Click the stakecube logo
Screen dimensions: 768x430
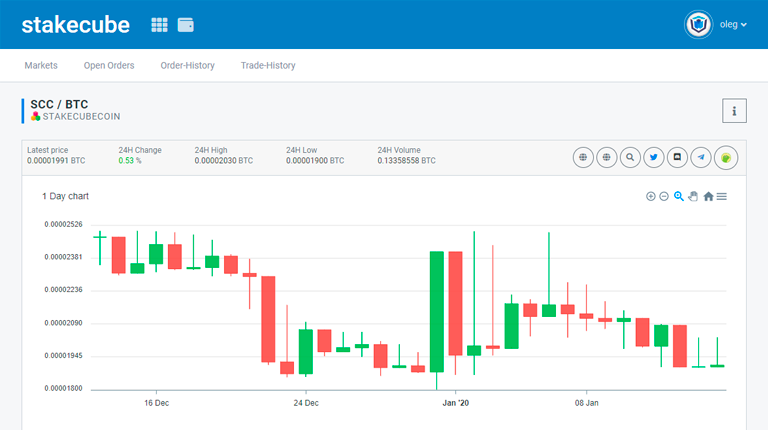76,25
